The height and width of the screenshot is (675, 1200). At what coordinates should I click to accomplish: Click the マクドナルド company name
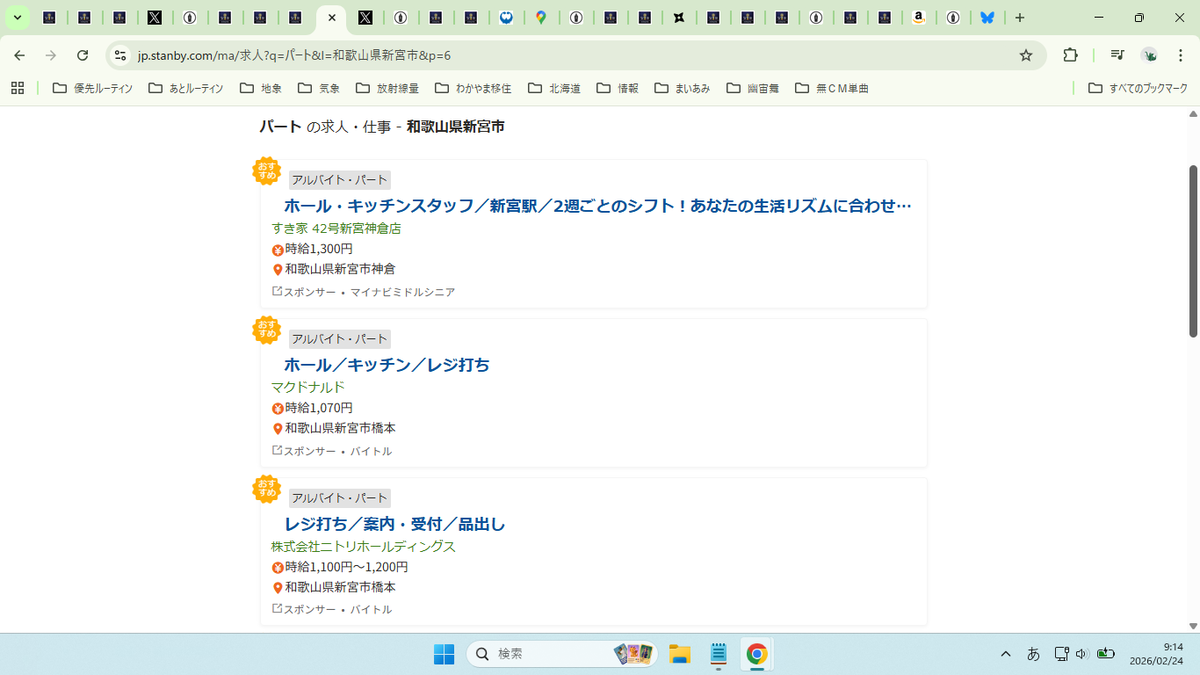tap(308, 387)
